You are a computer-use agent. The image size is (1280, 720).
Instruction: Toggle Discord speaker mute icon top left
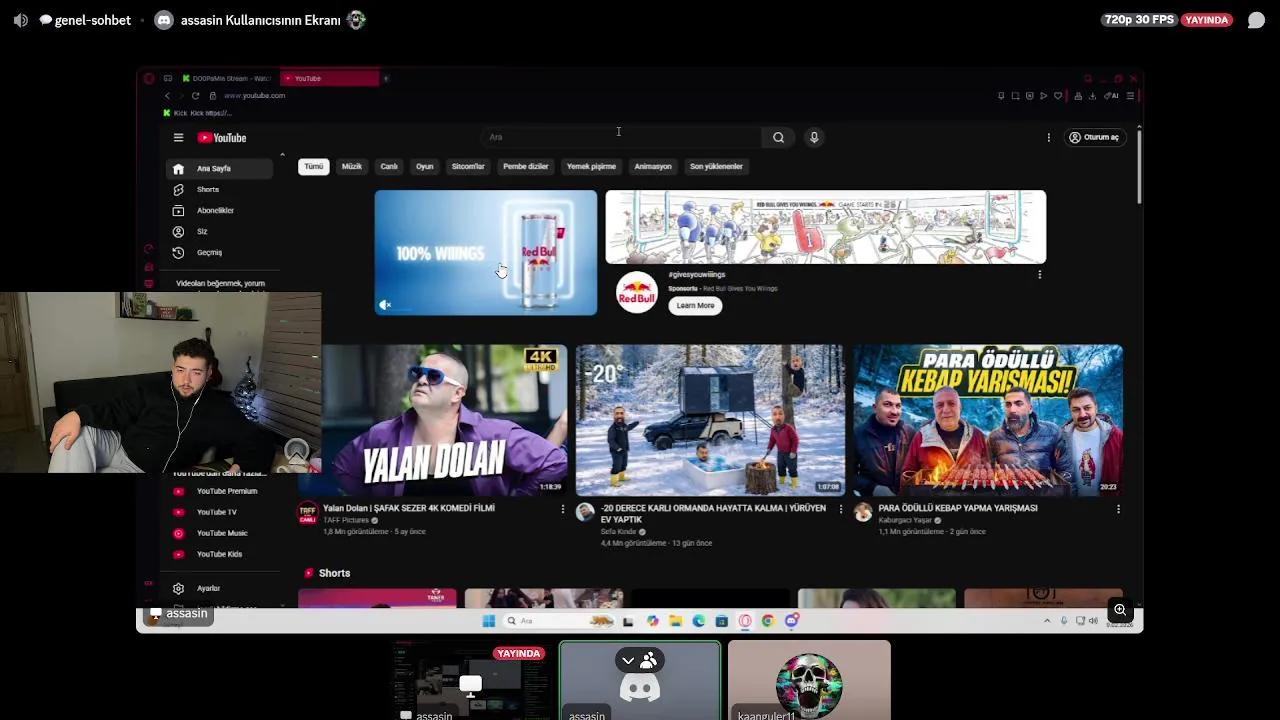[20, 20]
